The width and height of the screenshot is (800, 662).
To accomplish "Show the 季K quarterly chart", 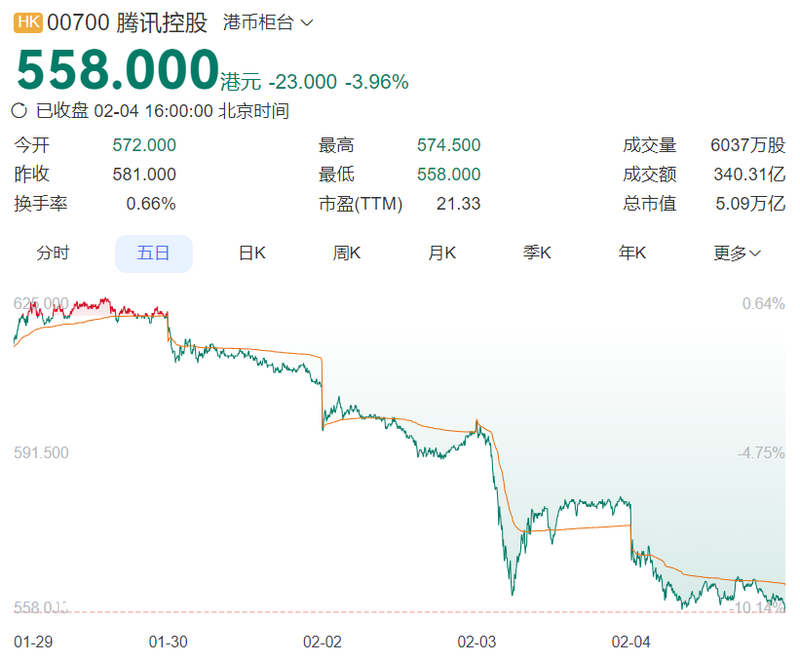I will [537, 253].
